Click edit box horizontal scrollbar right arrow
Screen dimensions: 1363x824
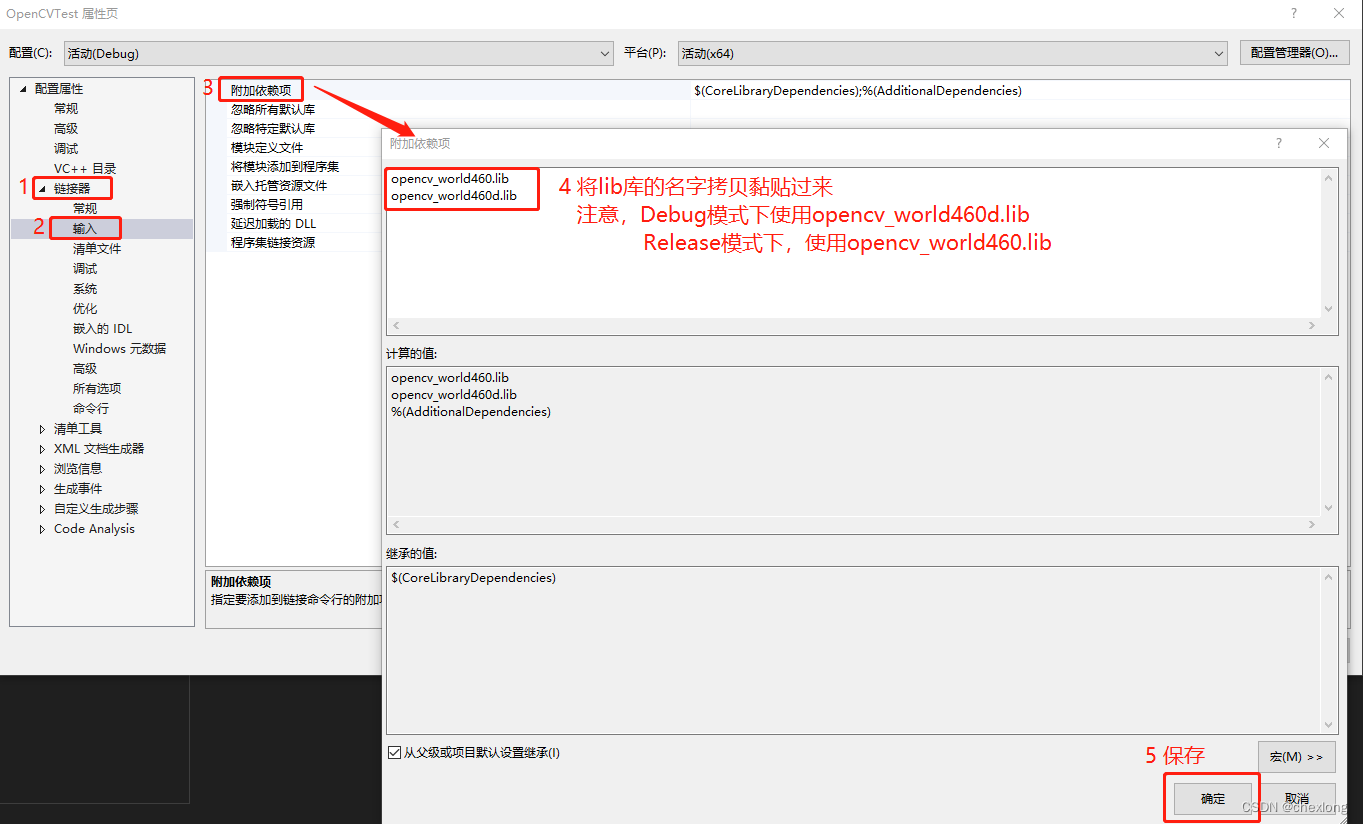point(1313,326)
